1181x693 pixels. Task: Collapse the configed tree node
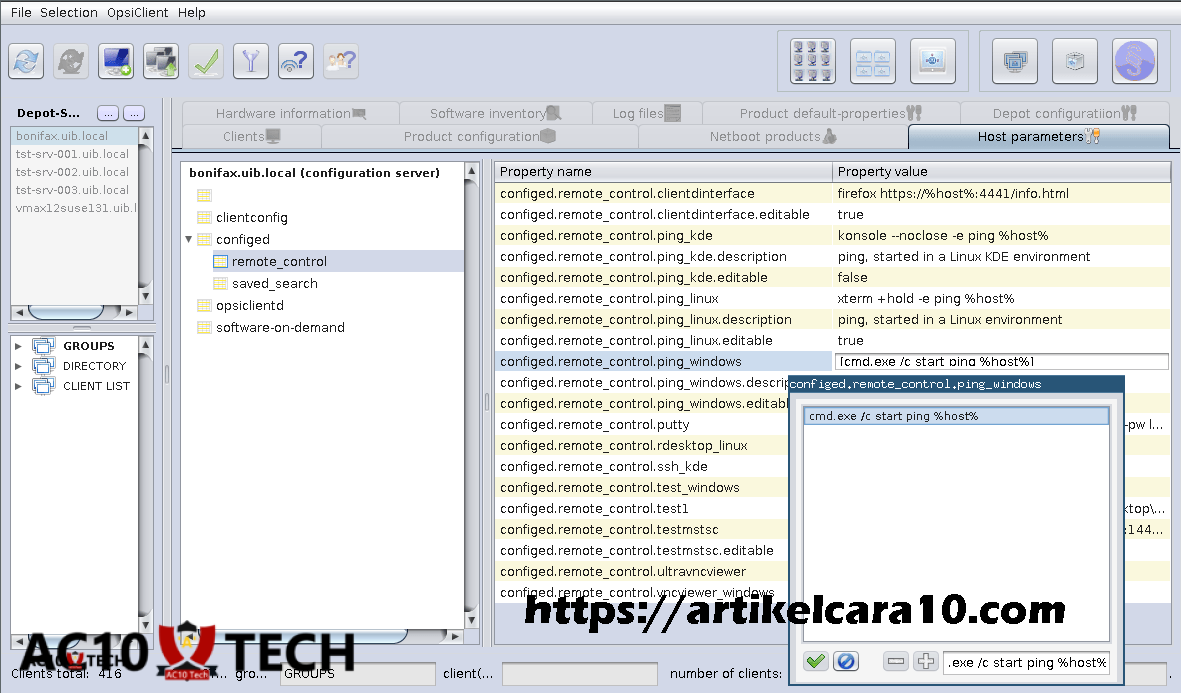pos(188,239)
